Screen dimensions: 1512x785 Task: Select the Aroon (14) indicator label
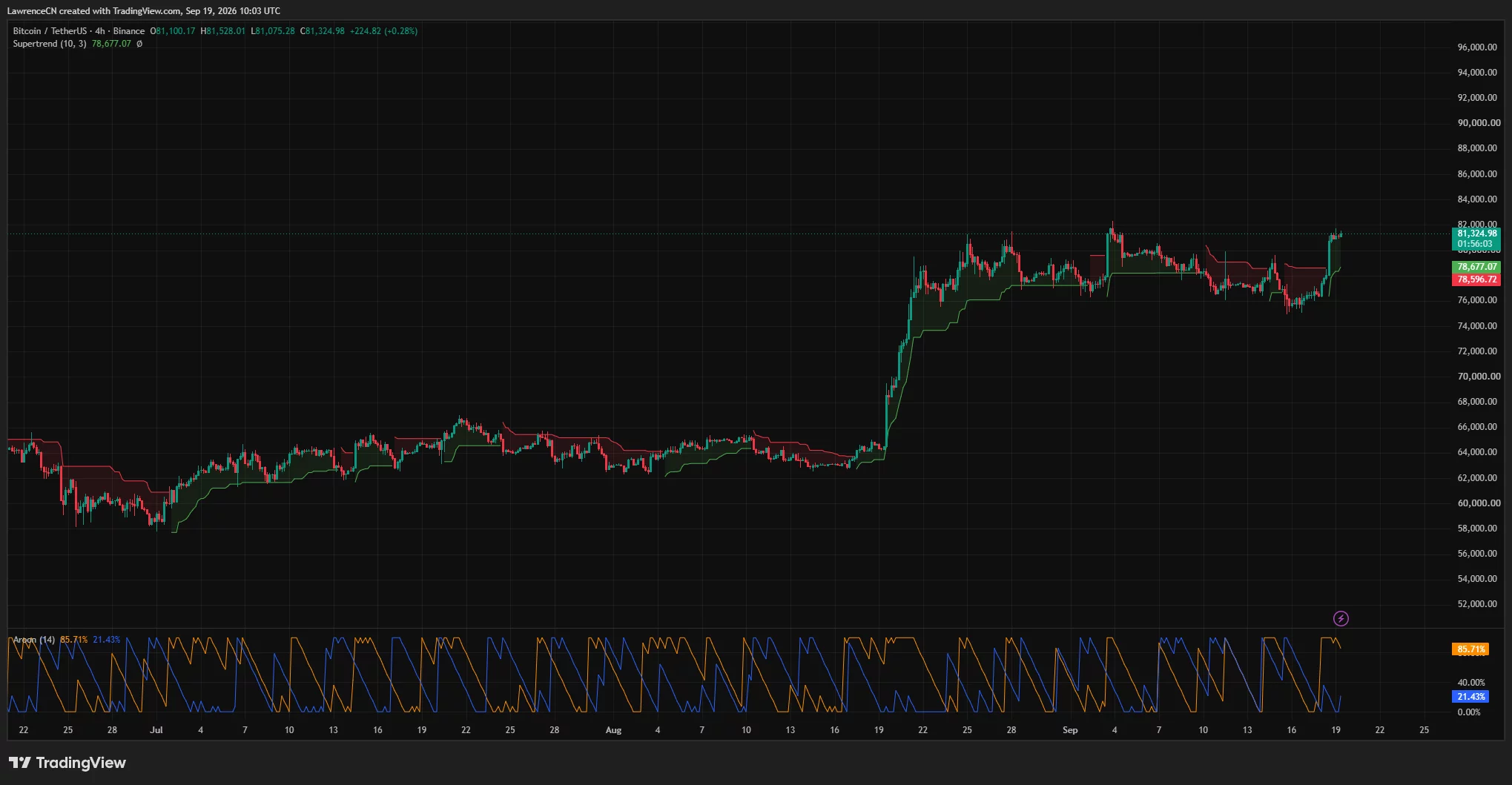(34, 640)
